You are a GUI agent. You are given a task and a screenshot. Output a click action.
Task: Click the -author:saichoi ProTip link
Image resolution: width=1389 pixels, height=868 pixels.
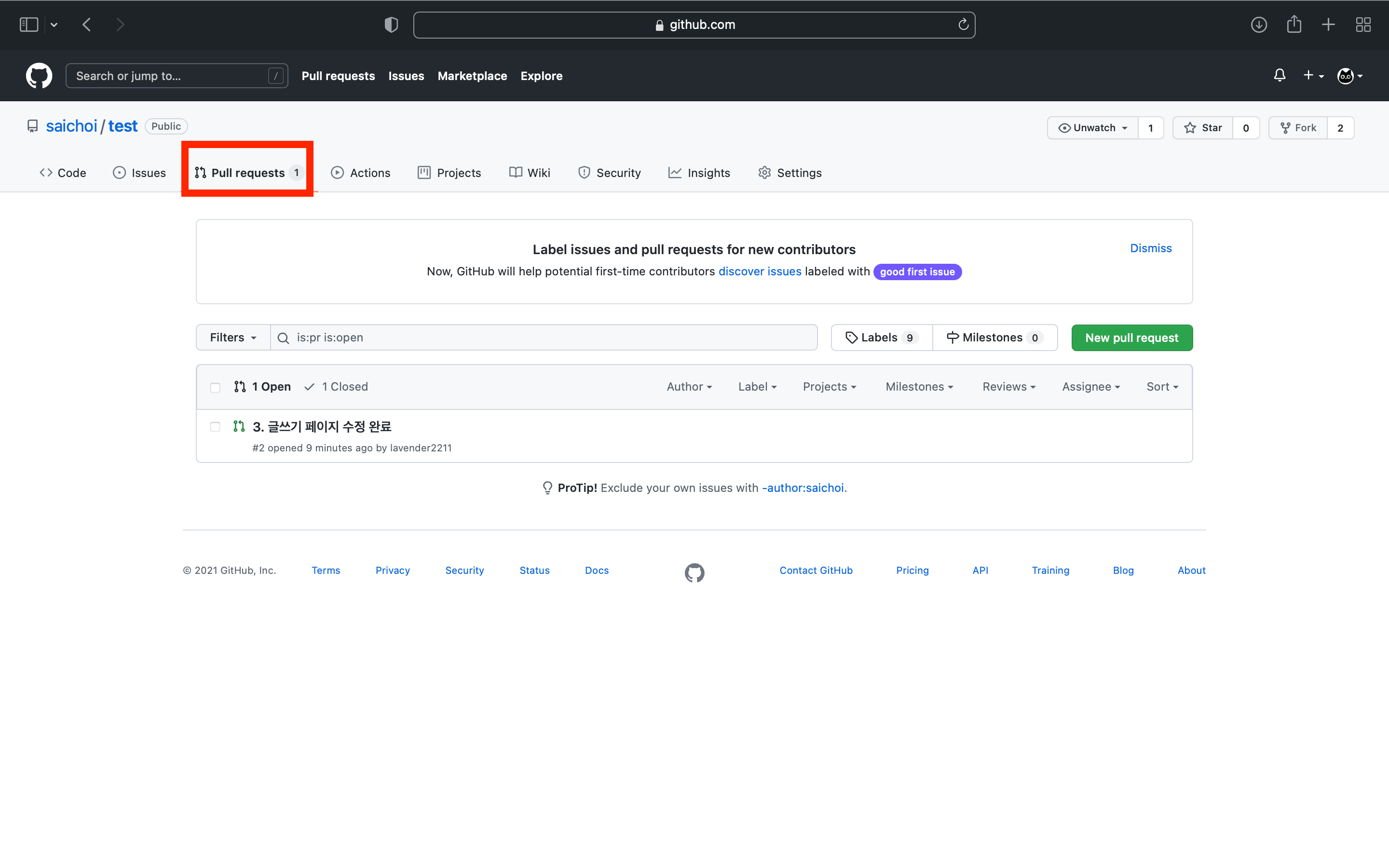click(803, 488)
